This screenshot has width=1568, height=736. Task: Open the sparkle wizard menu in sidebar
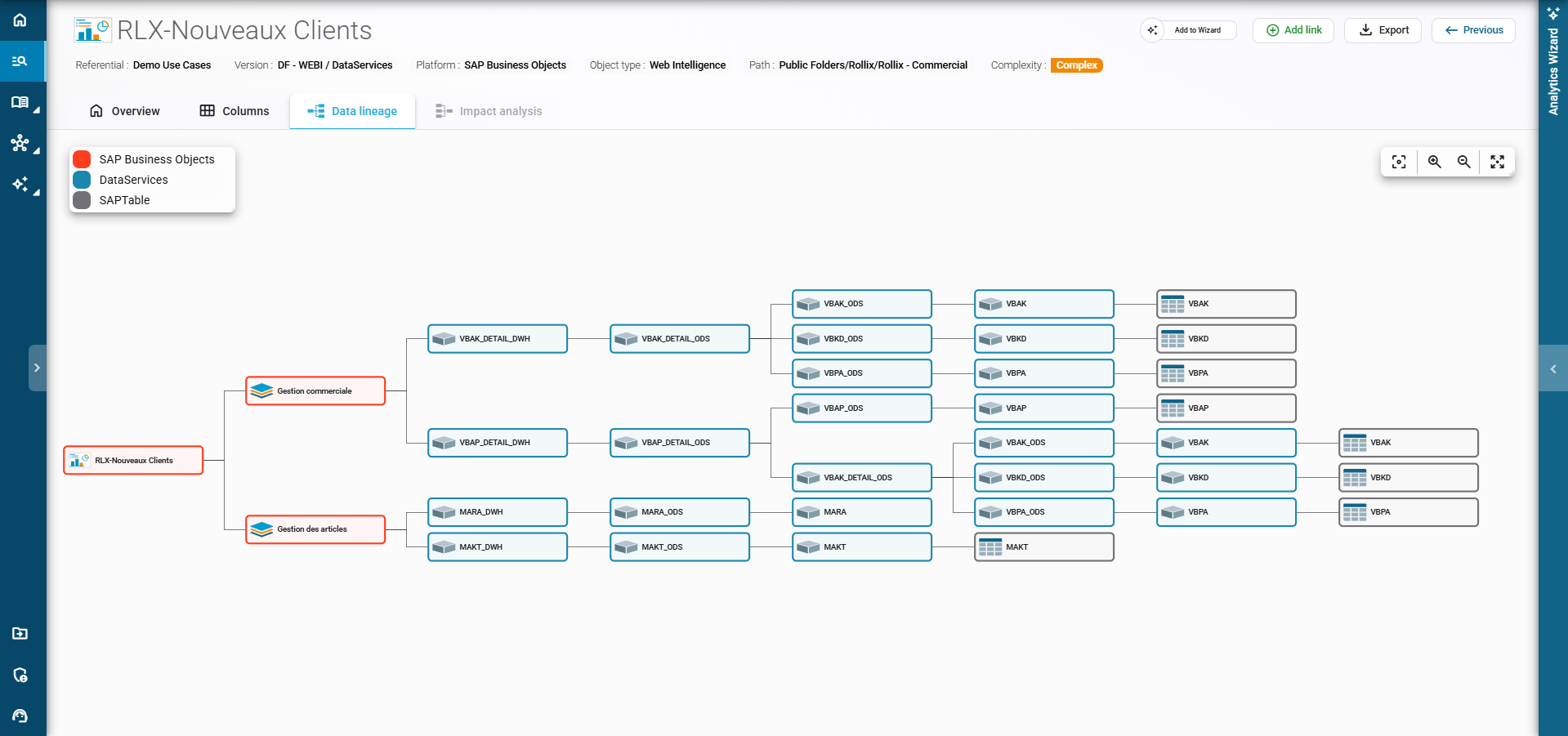point(20,185)
